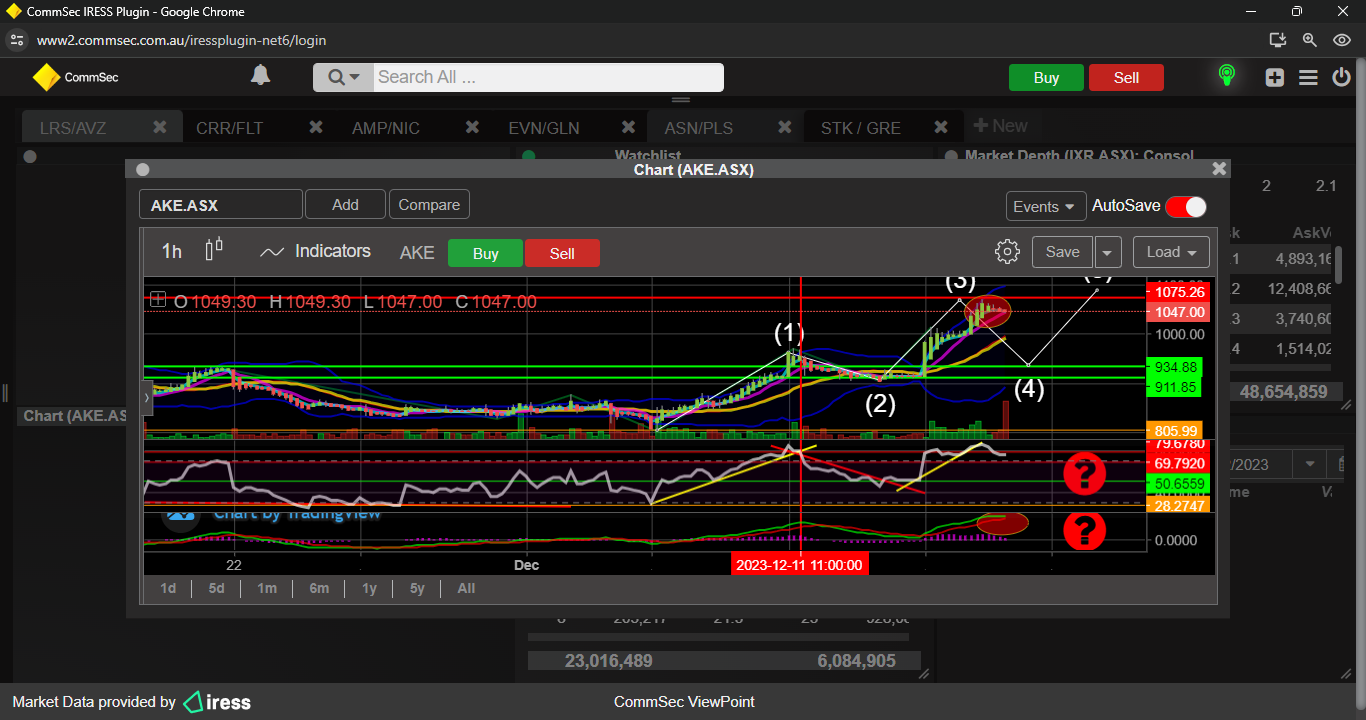Open the Events dropdown

[1045, 206]
